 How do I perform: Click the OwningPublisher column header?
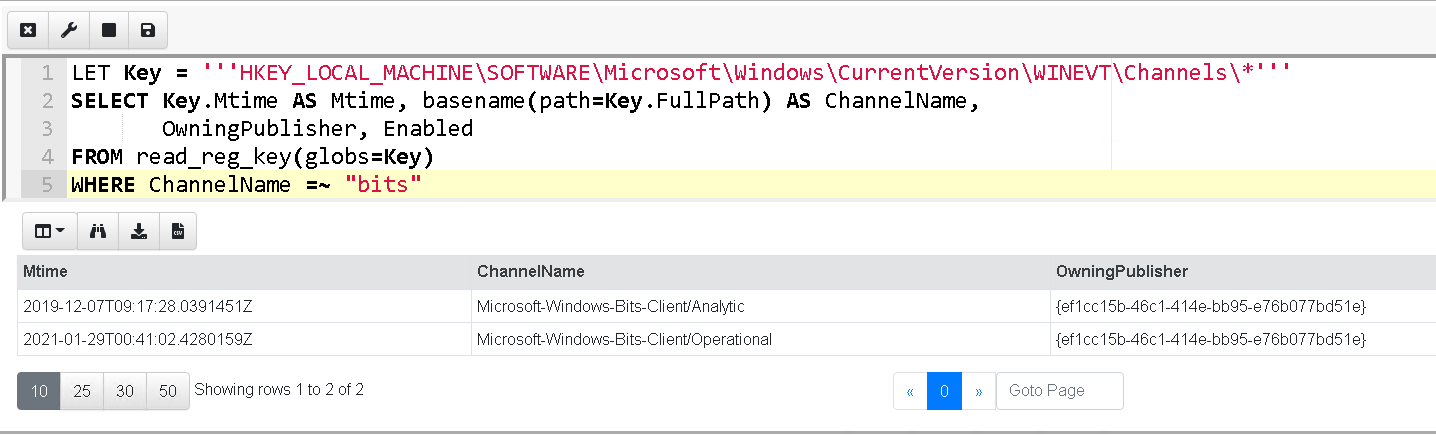[1122, 272]
